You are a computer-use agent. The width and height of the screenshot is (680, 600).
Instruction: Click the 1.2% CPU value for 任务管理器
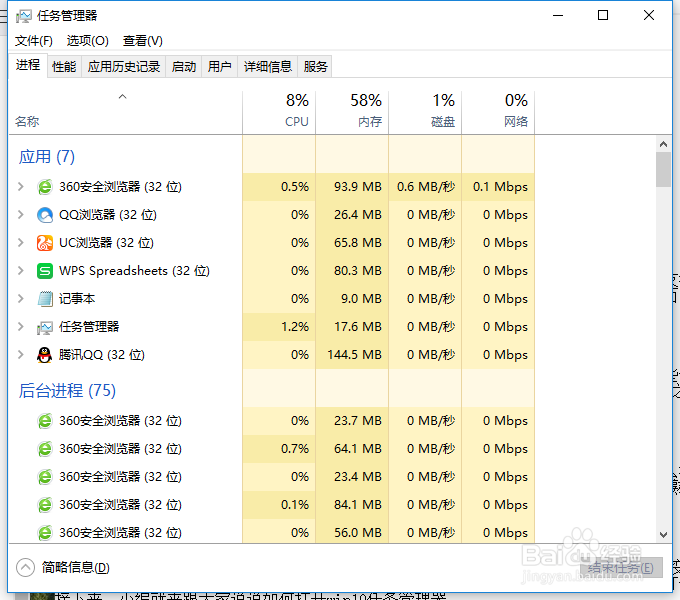point(295,327)
